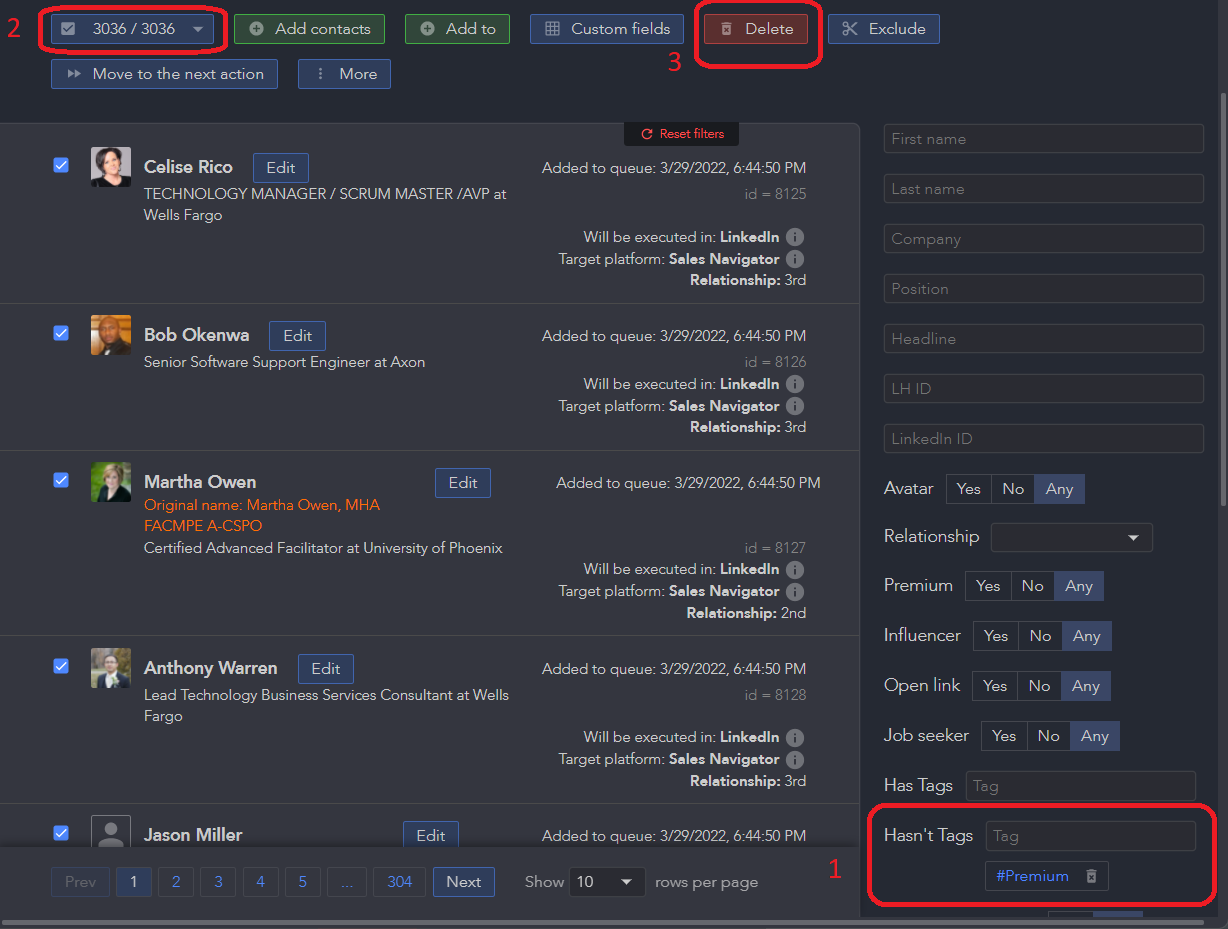Click the Delete trash icon
This screenshot has height=929, width=1228.
727,29
